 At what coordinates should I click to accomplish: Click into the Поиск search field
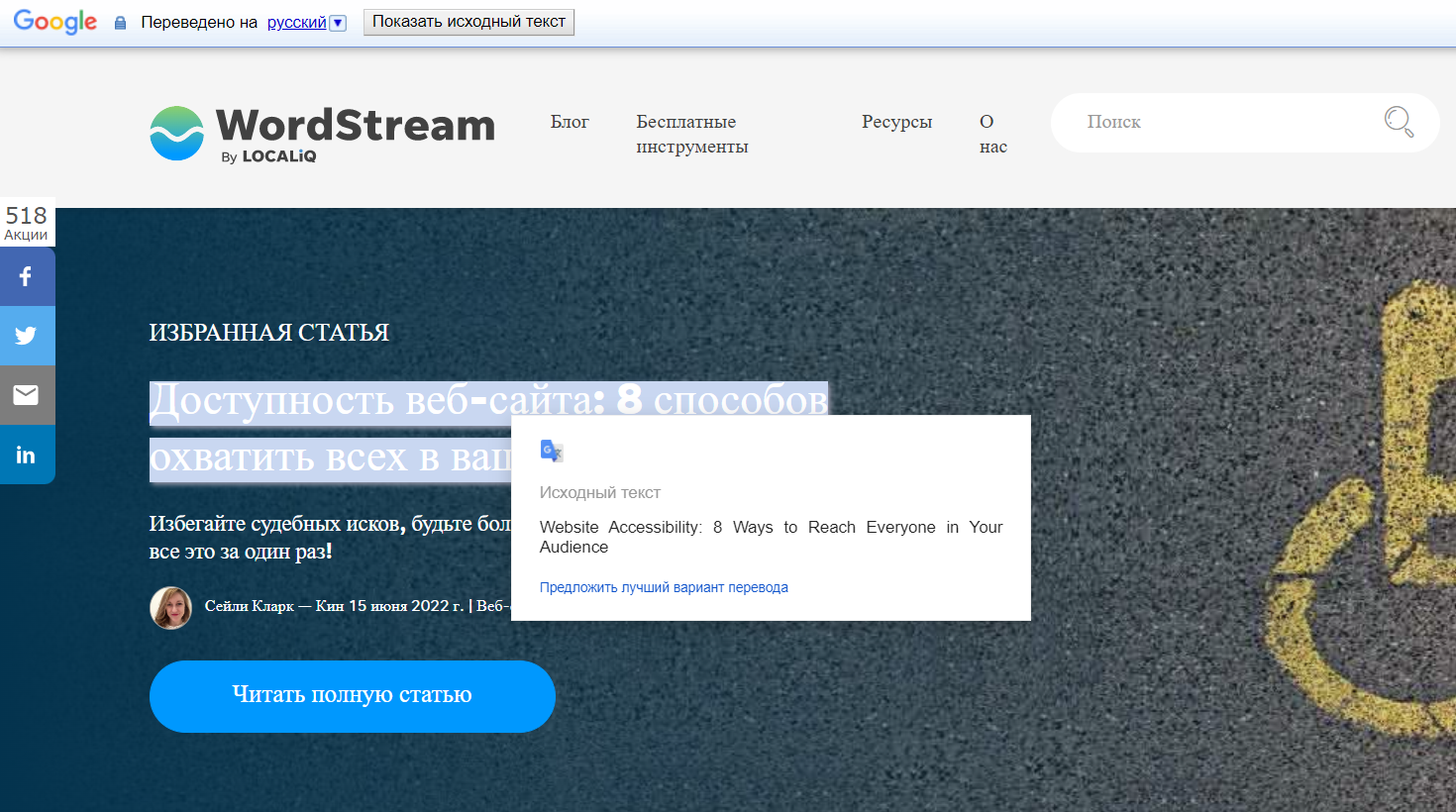[1218, 122]
